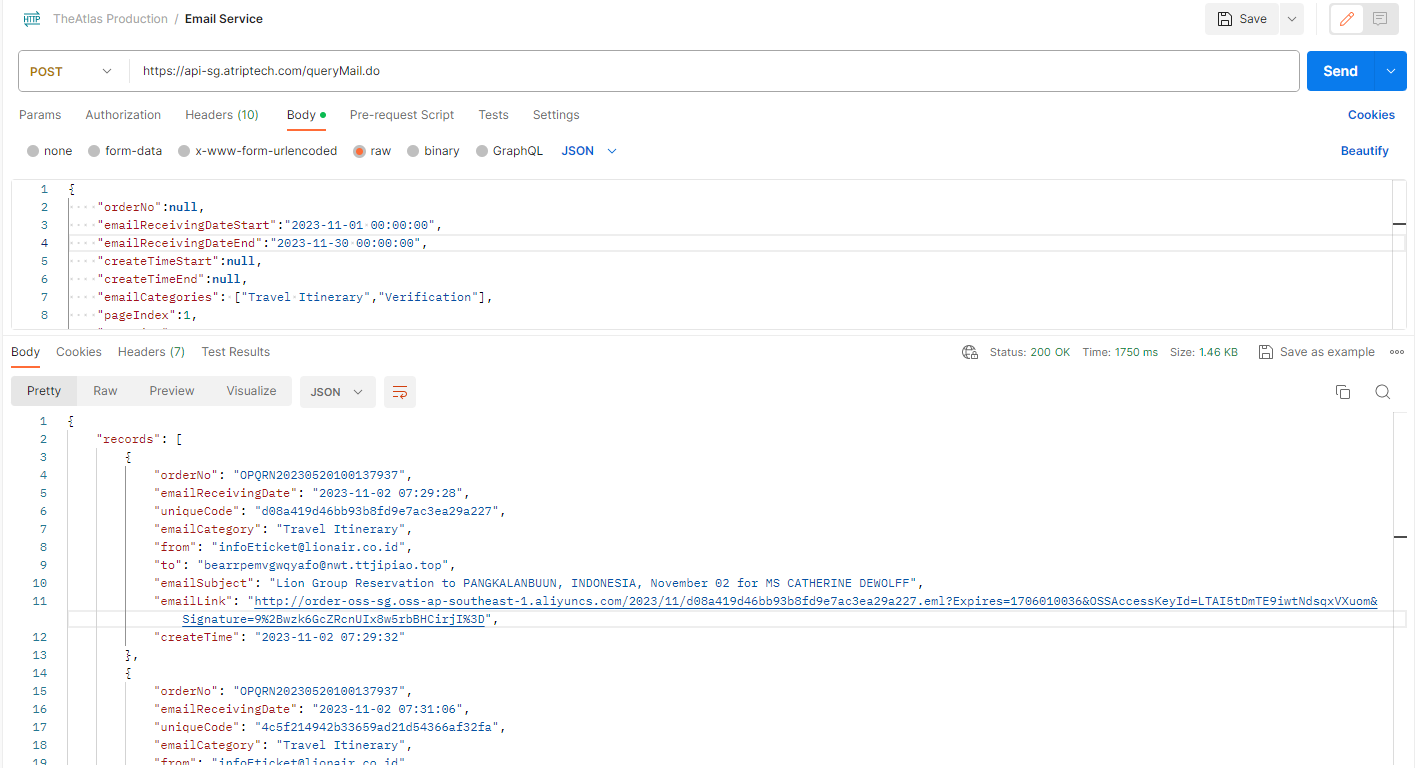Click the HTTP request icon beside breadcrumb
This screenshot has height=768, width=1427.
click(32, 19)
